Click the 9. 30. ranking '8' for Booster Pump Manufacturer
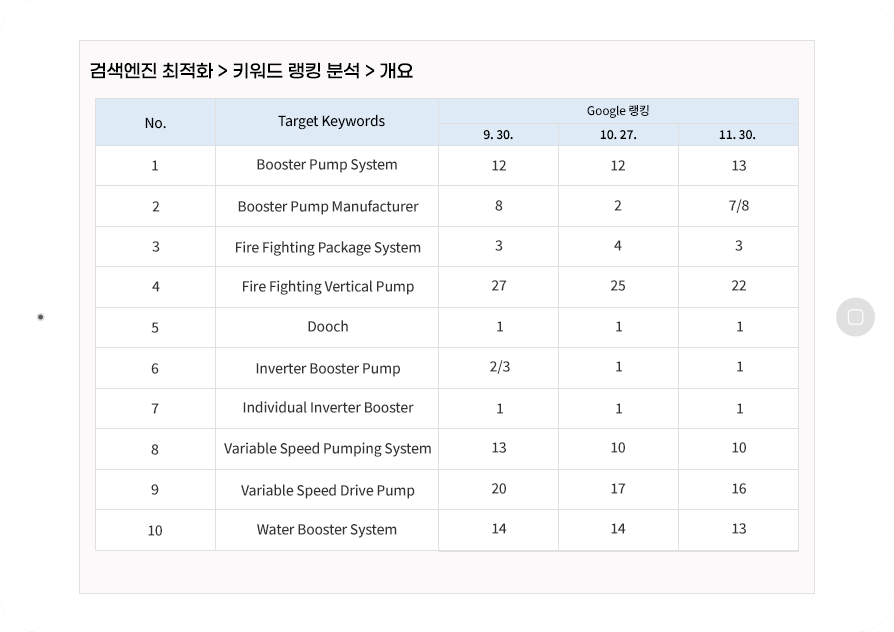Screen dimensions: 894x632 (499, 205)
